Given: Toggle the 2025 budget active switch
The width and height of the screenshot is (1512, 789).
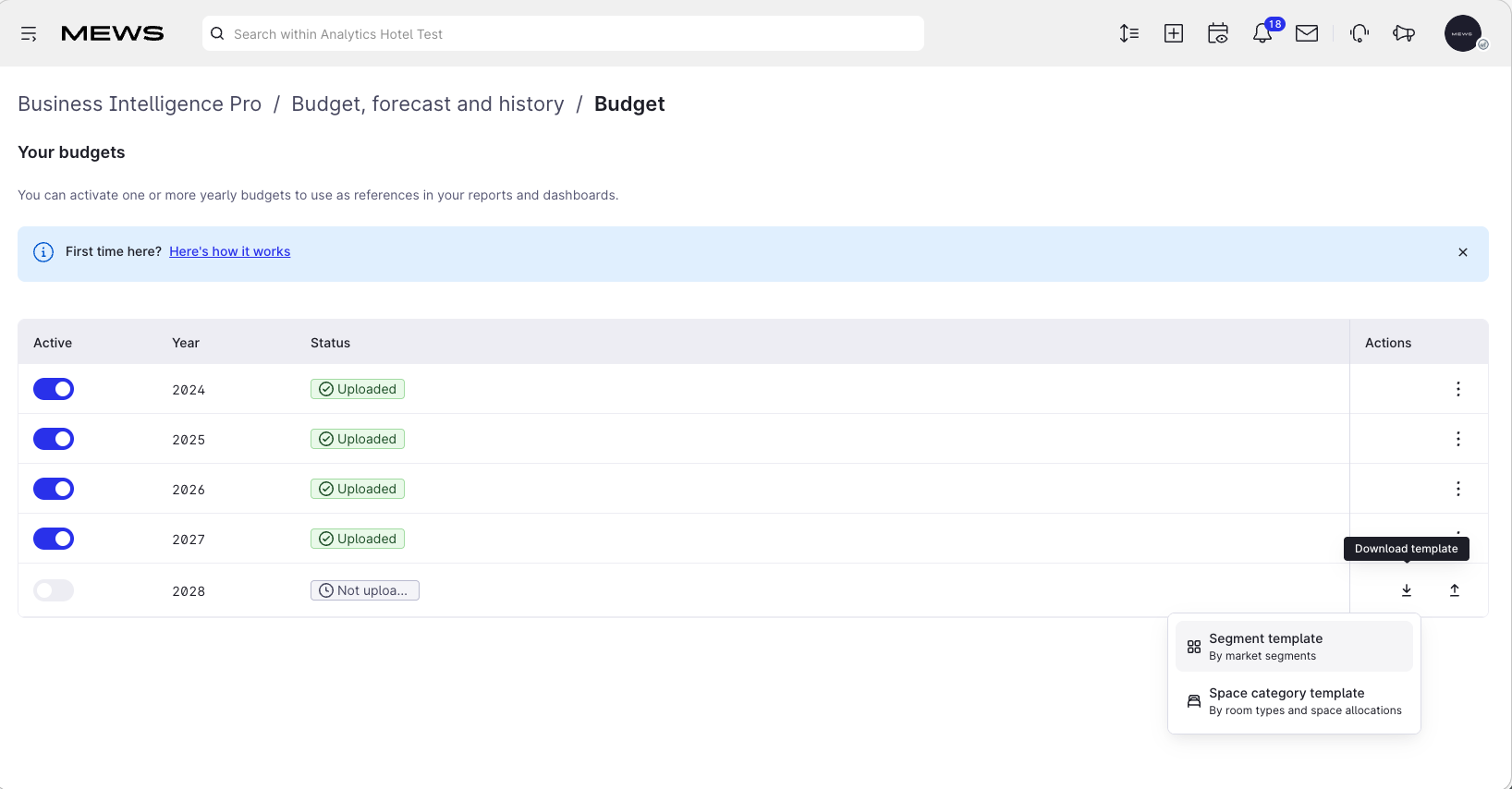Looking at the screenshot, I should click(x=54, y=439).
